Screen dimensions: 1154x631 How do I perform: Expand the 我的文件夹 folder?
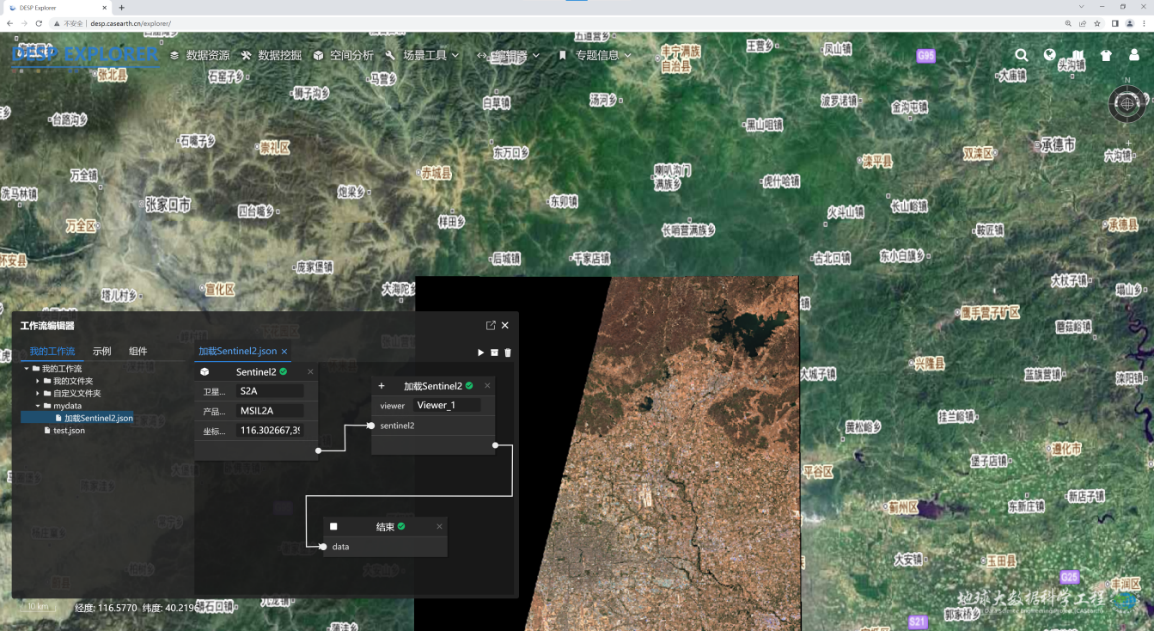(x=38, y=381)
